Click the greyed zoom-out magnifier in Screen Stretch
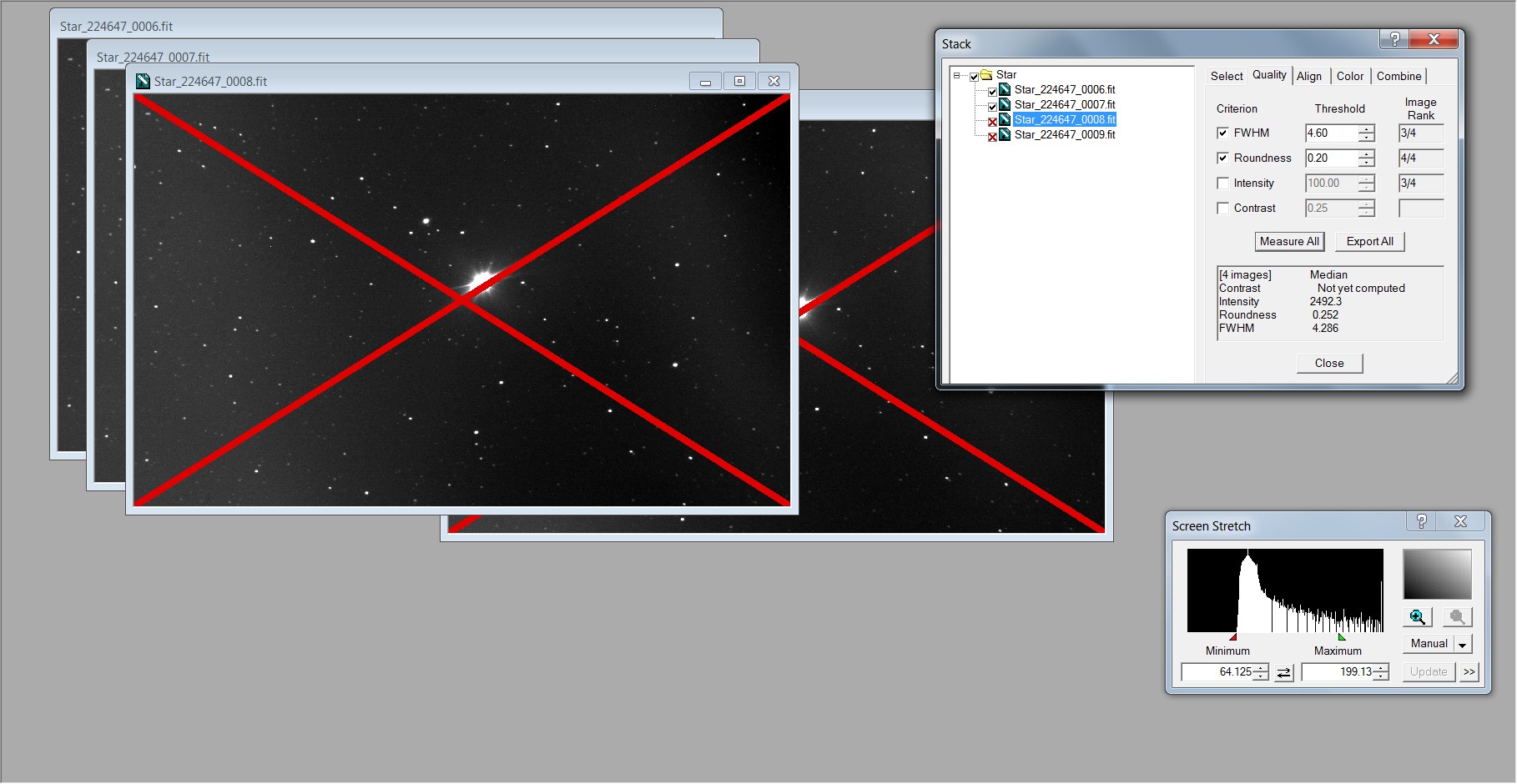This screenshot has height=784, width=1517. pos(1457,617)
